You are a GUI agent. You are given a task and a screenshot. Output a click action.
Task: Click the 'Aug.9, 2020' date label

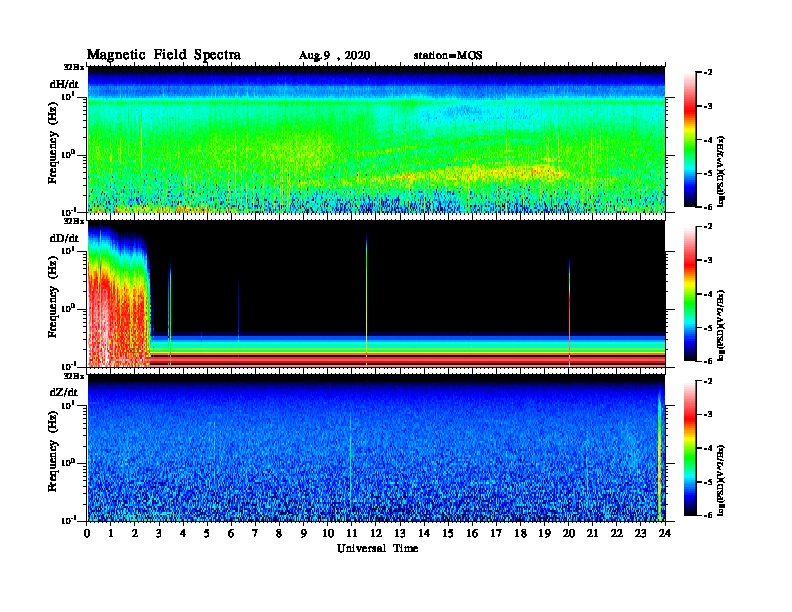coord(334,56)
